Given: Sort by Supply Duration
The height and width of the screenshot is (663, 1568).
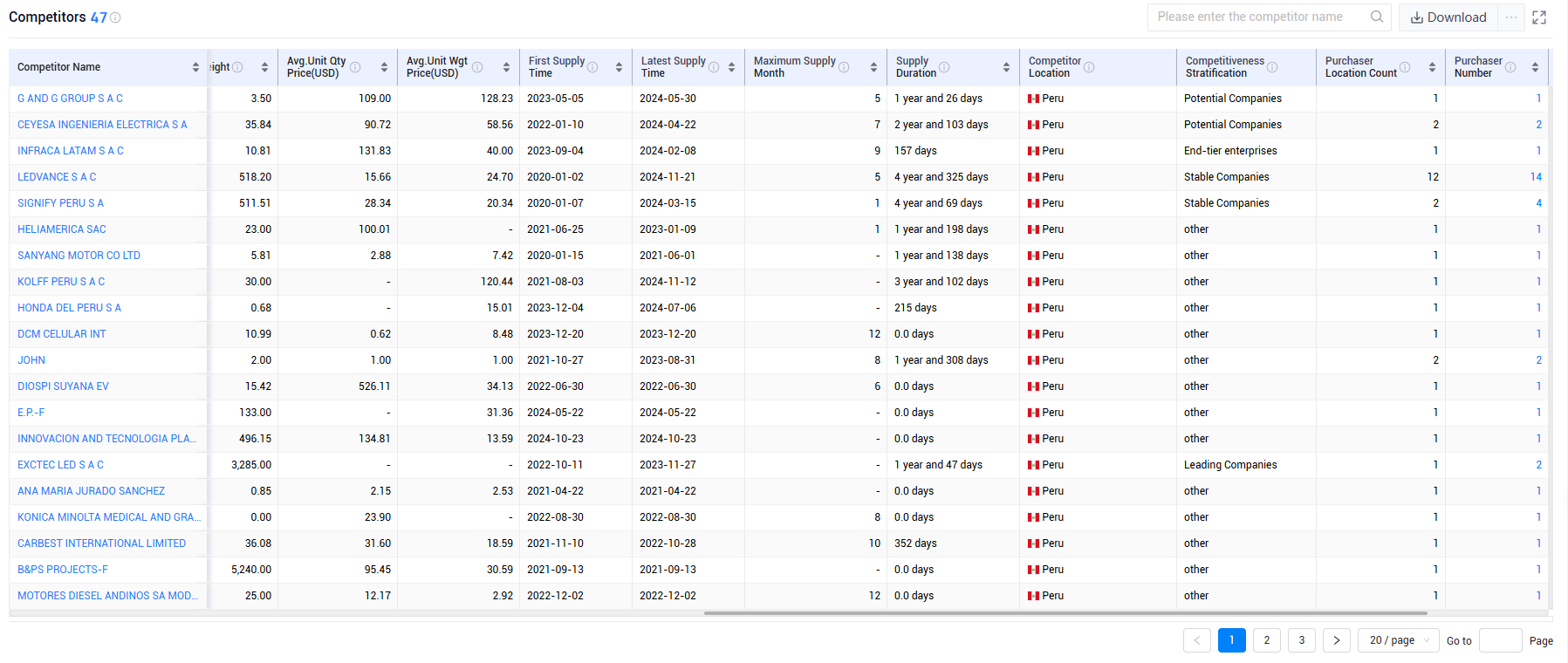Looking at the screenshot, I should [x=1006, y=67].
